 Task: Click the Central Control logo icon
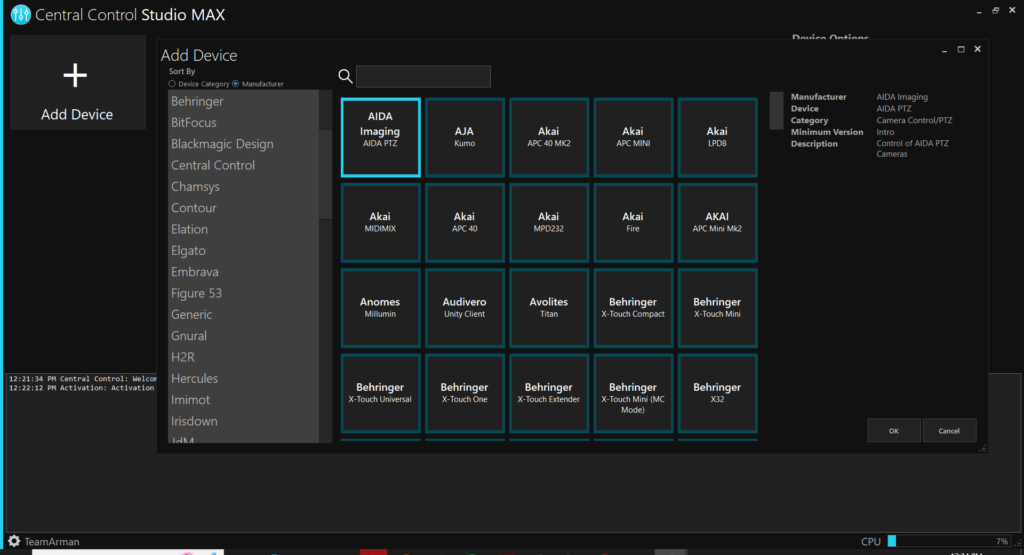[20, 15]
